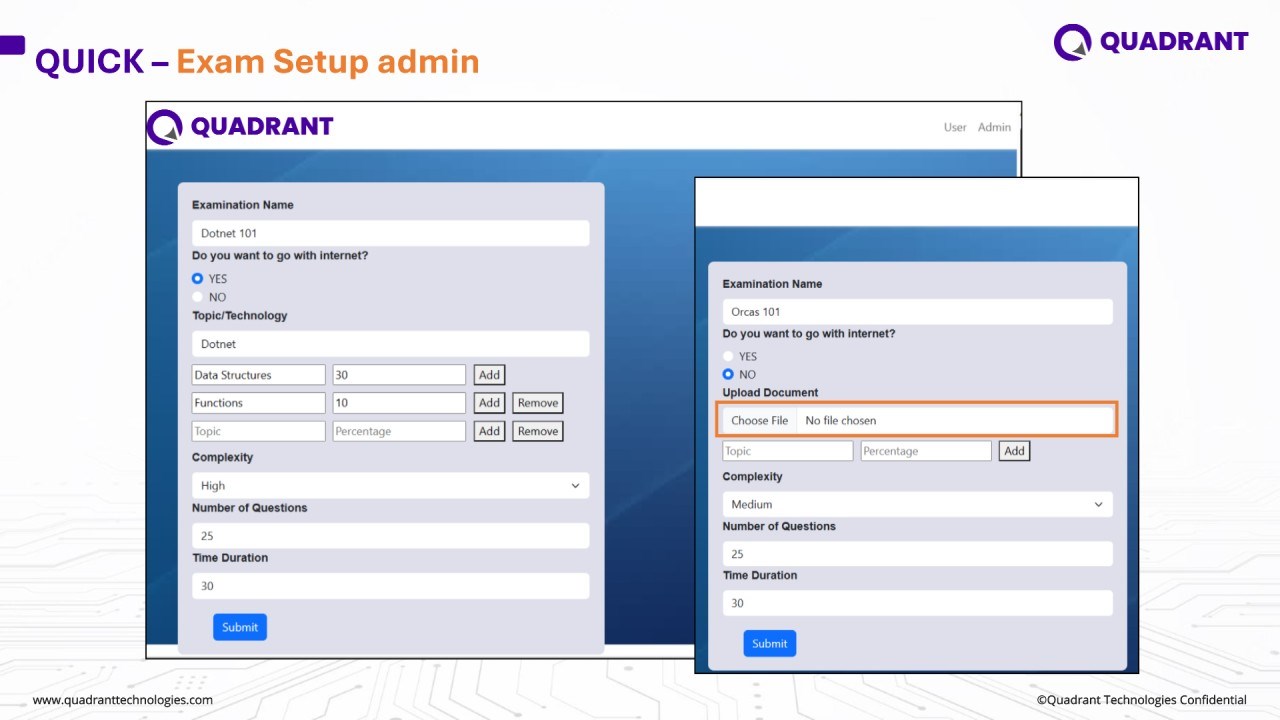
Task: Submit the Orcas 101 exam form
Action: point(770,644)
